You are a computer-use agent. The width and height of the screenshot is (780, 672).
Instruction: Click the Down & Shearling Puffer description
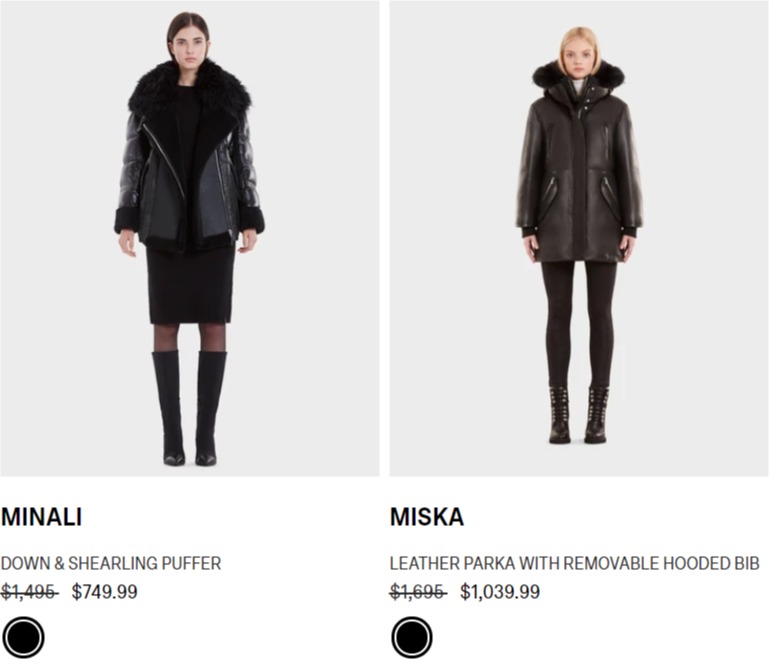point(111,563)
